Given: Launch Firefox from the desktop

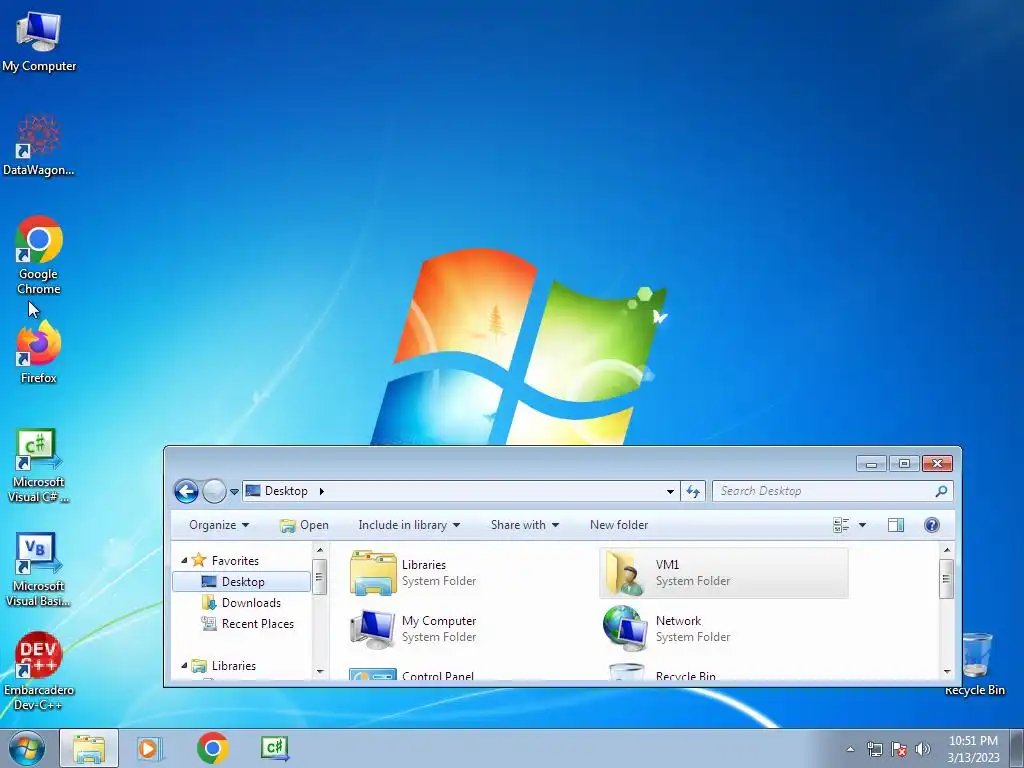Looking at the screenshot, I should (39, 353).
